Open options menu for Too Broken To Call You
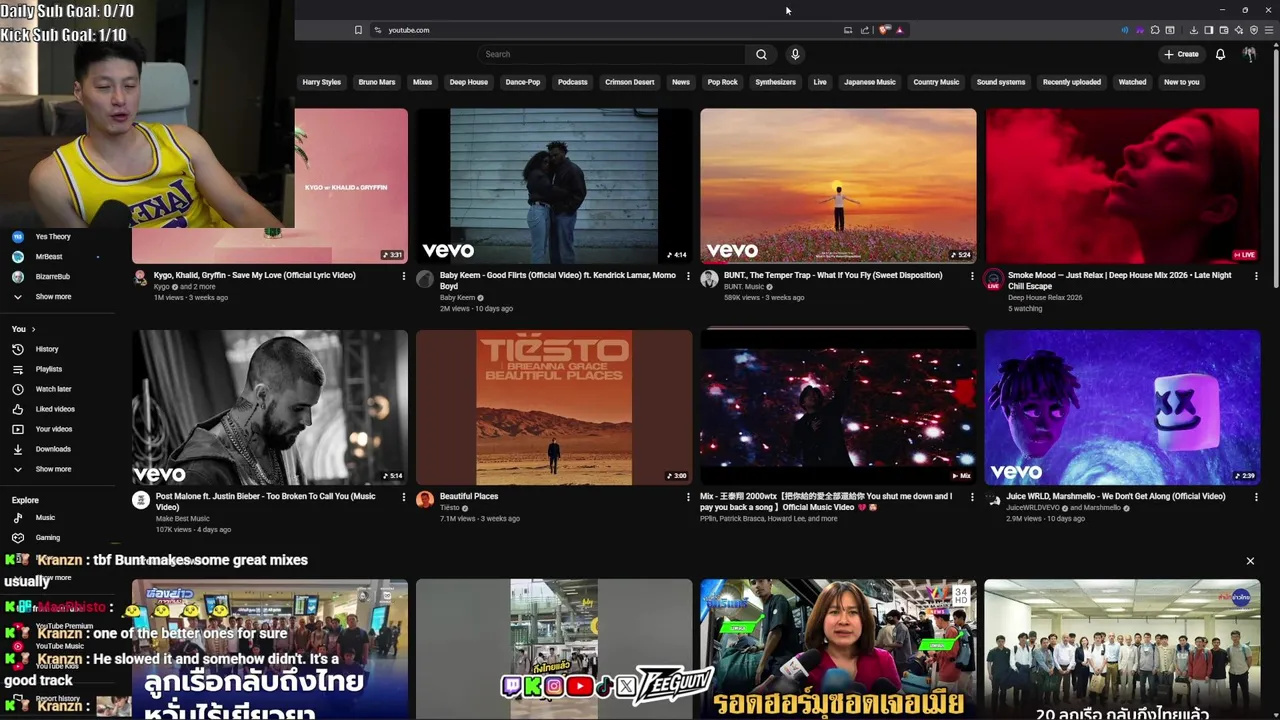This screenshot has width=1280, height=720. pyautogui.click(x=404, y=497)
